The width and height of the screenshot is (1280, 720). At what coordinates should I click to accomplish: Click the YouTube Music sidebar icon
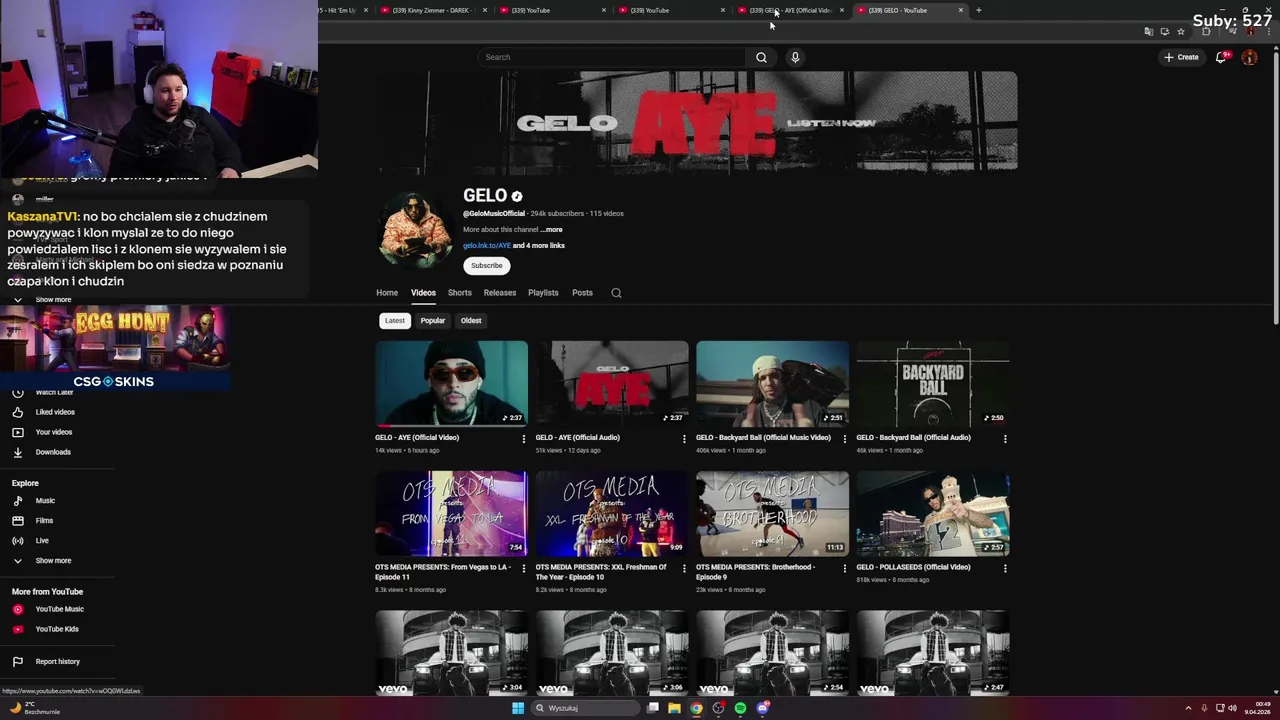point(17,609)
